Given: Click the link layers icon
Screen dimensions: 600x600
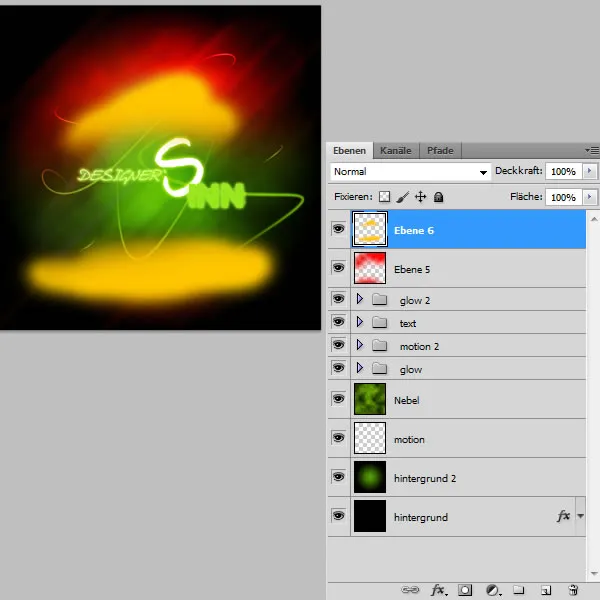Looking at the screenshot, I should pyautogui.click(x=410, y=590).
